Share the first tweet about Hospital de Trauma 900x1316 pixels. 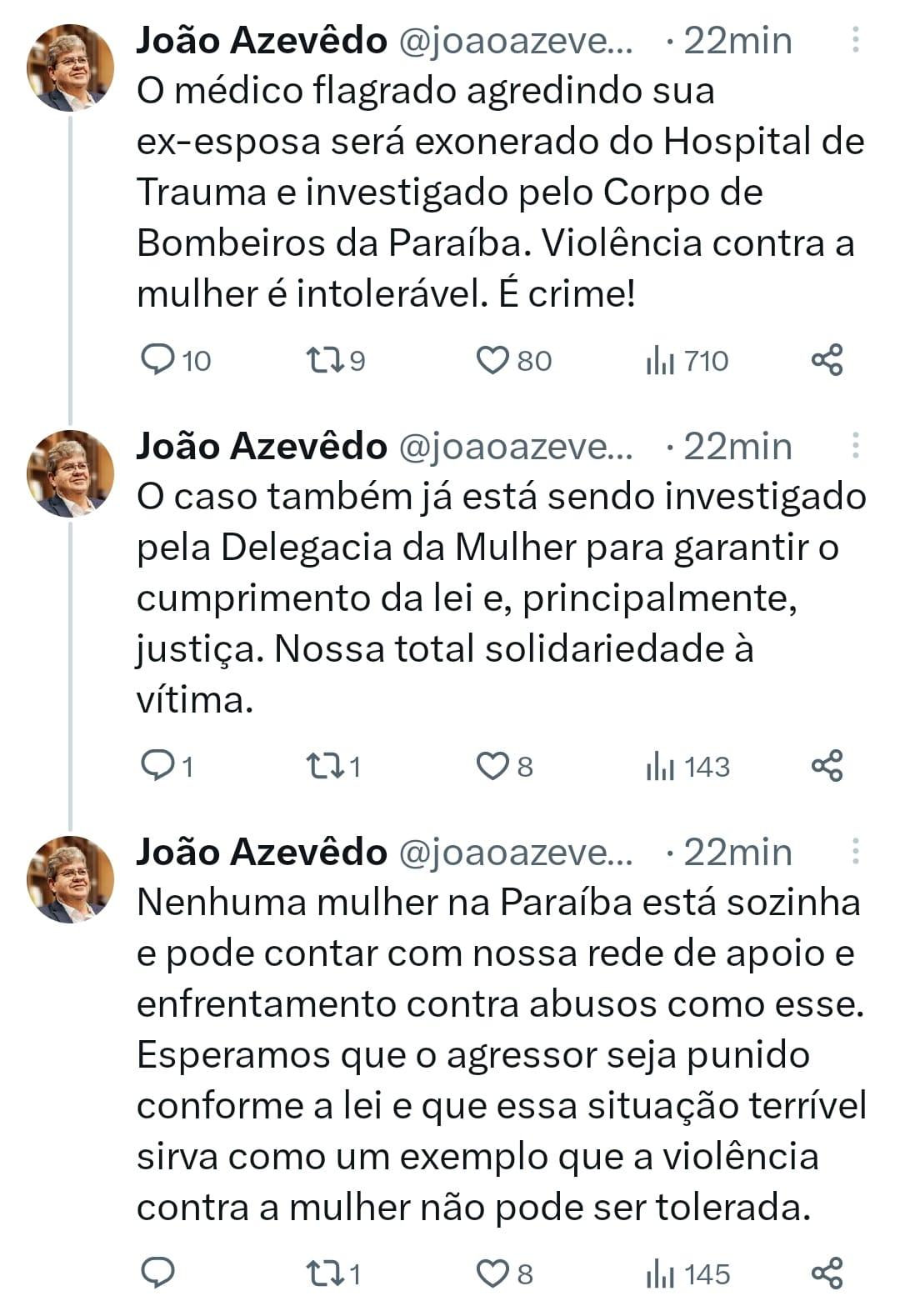pos(827,360)
